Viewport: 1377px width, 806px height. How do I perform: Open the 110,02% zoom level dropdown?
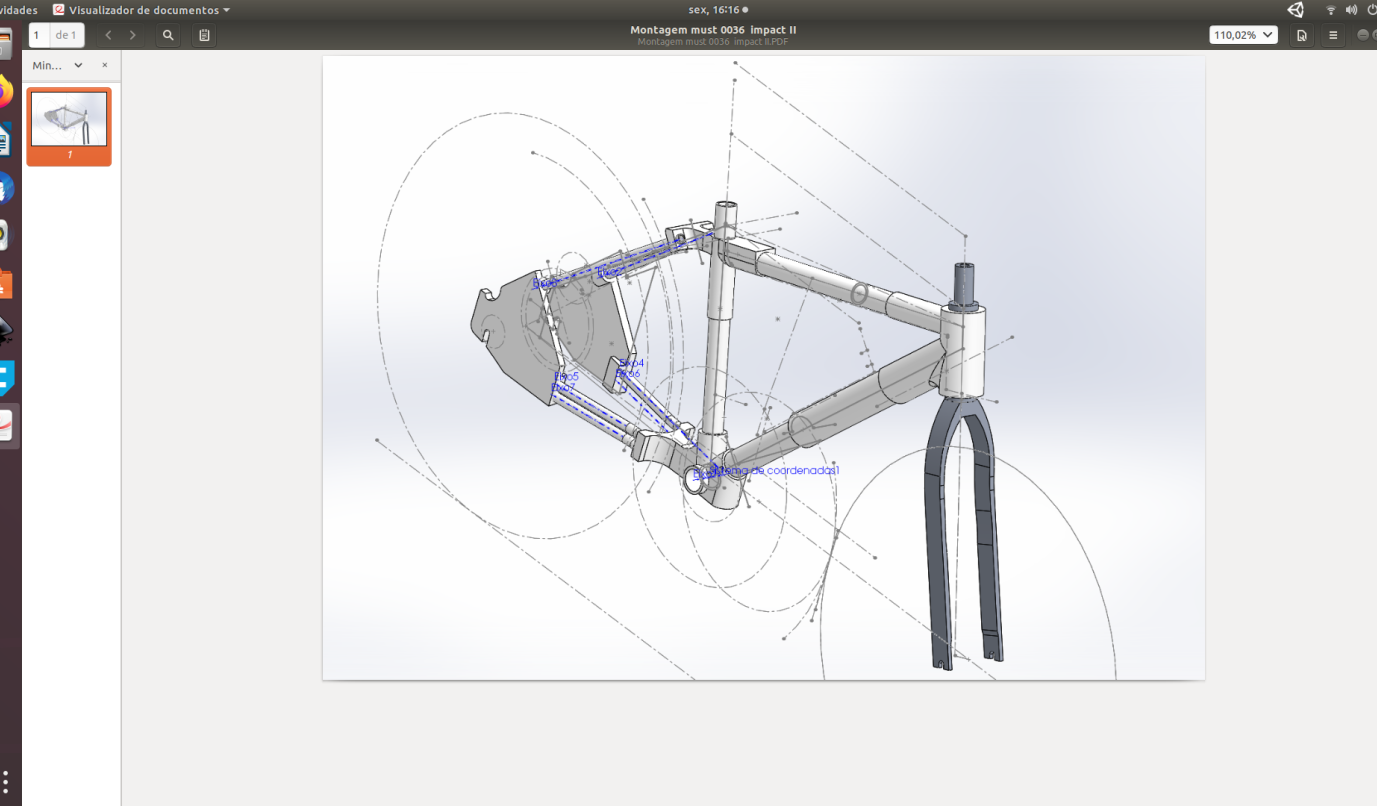pos(1243,35)
